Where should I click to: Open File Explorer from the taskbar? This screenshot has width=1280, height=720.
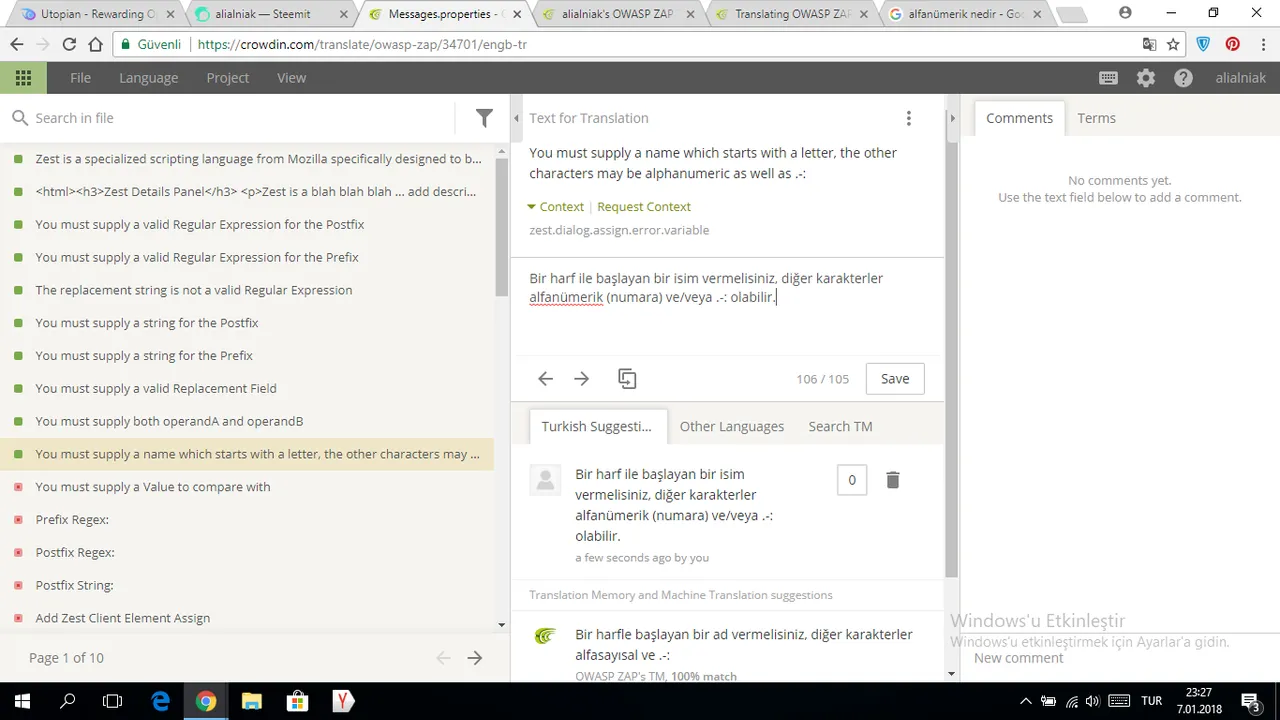251,701
